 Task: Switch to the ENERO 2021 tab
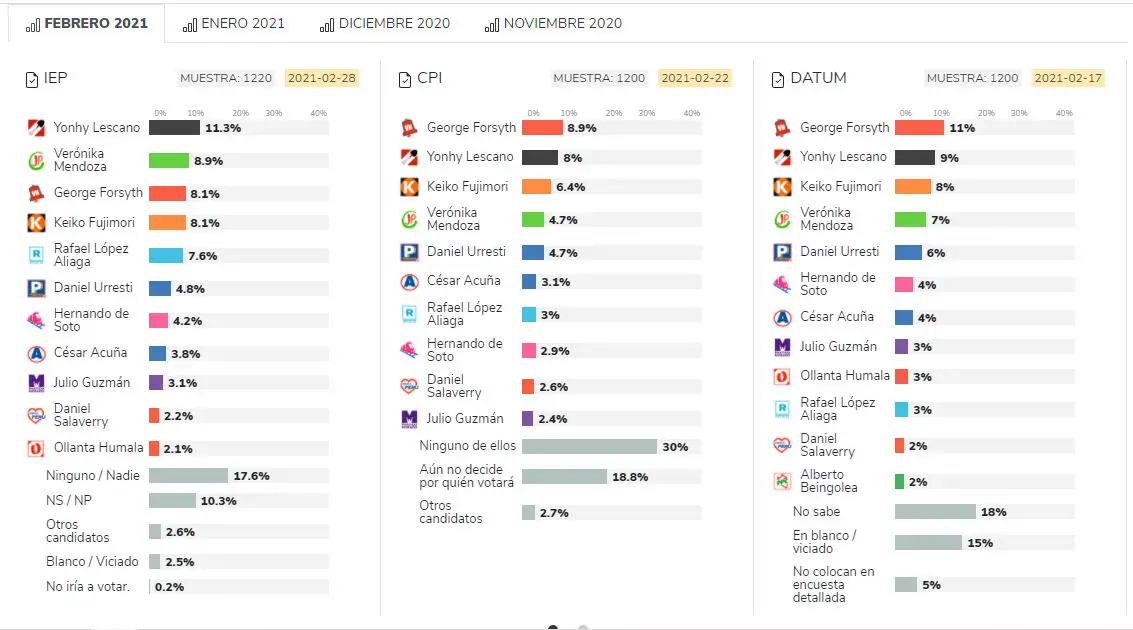[x=234, y=23]
